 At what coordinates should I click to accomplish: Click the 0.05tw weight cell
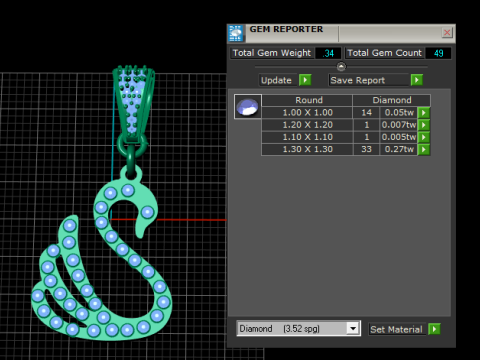pyautogui.click(x=399, y=113)
